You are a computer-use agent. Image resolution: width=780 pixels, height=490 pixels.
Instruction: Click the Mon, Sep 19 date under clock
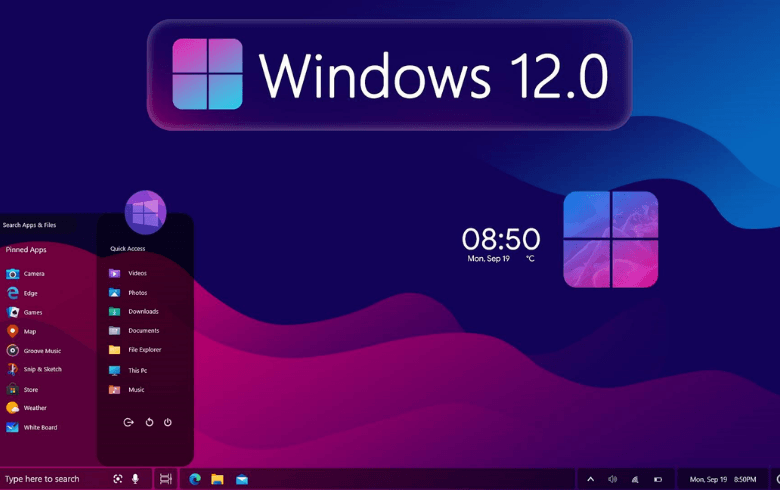pyautogui.click(x=488, y=259)
